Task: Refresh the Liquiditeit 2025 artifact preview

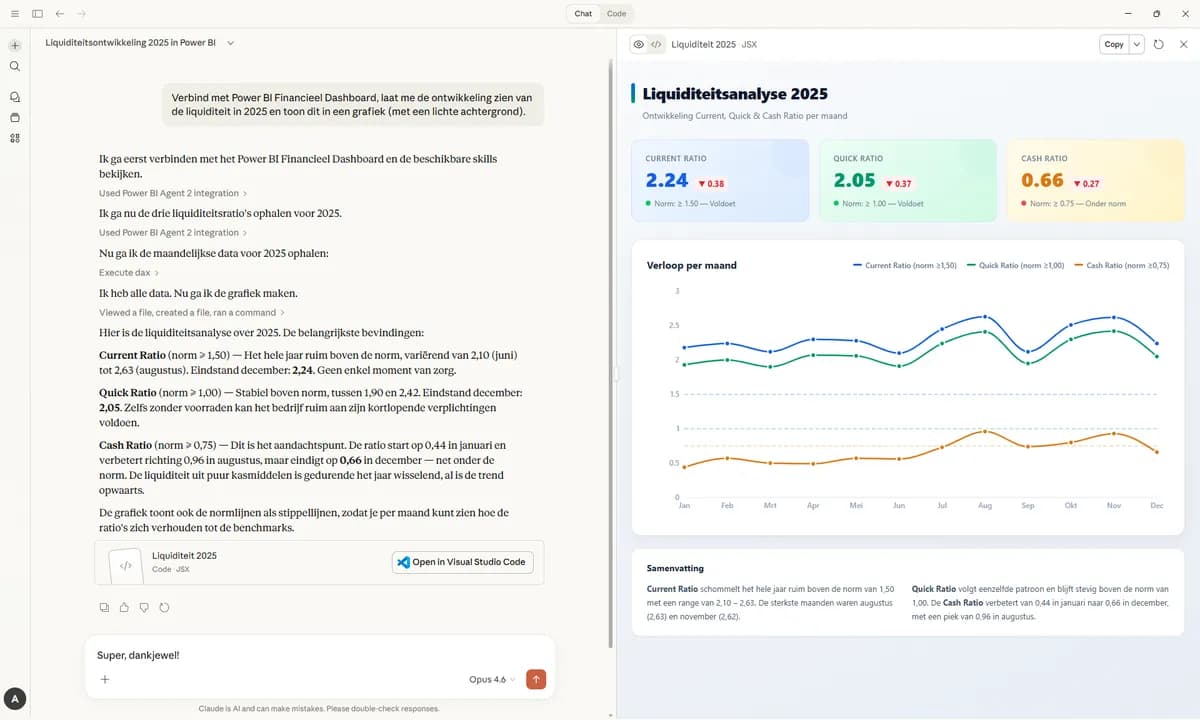Action: 1159,44
